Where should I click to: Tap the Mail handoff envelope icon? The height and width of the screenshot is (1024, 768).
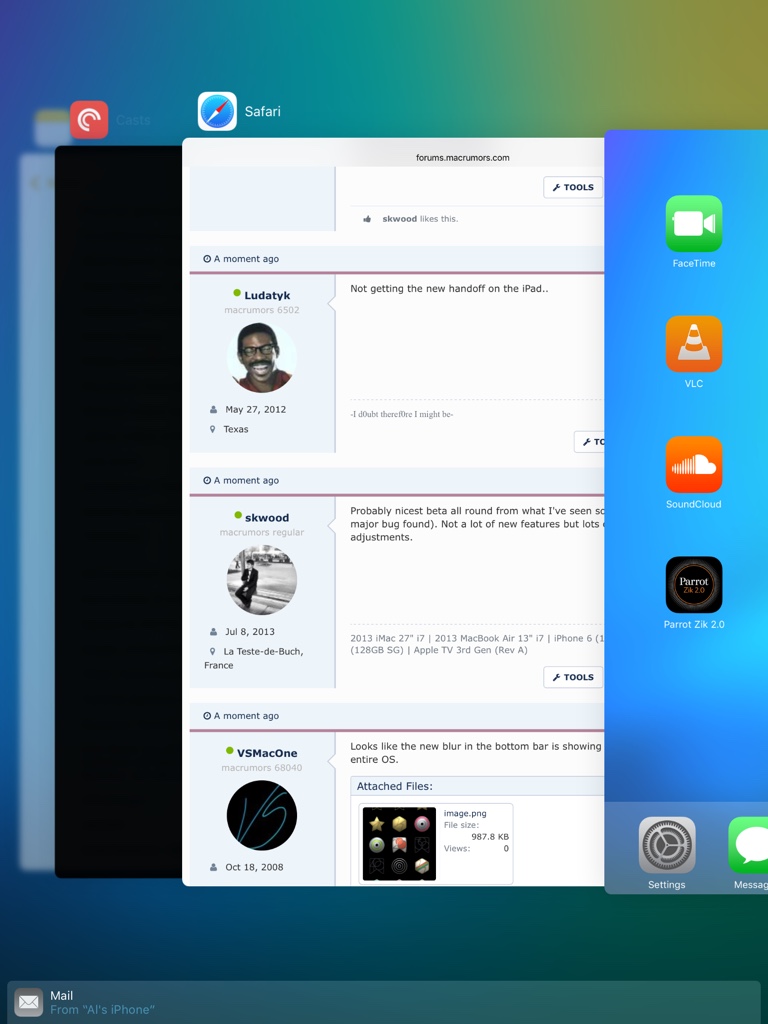[x=29, y=1002]
